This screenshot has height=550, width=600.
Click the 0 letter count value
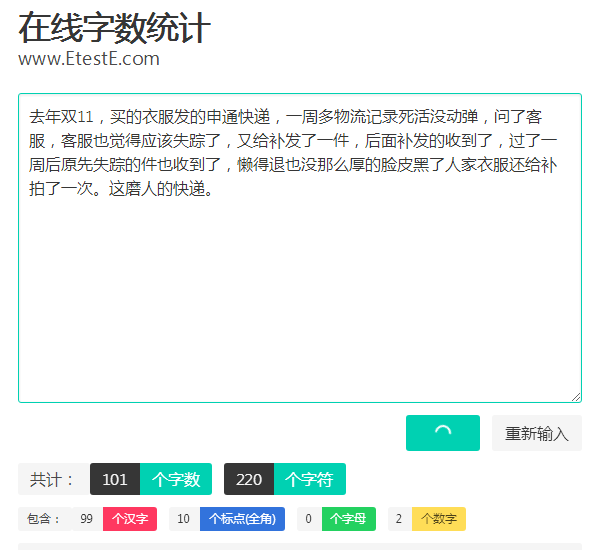point(309,519)
